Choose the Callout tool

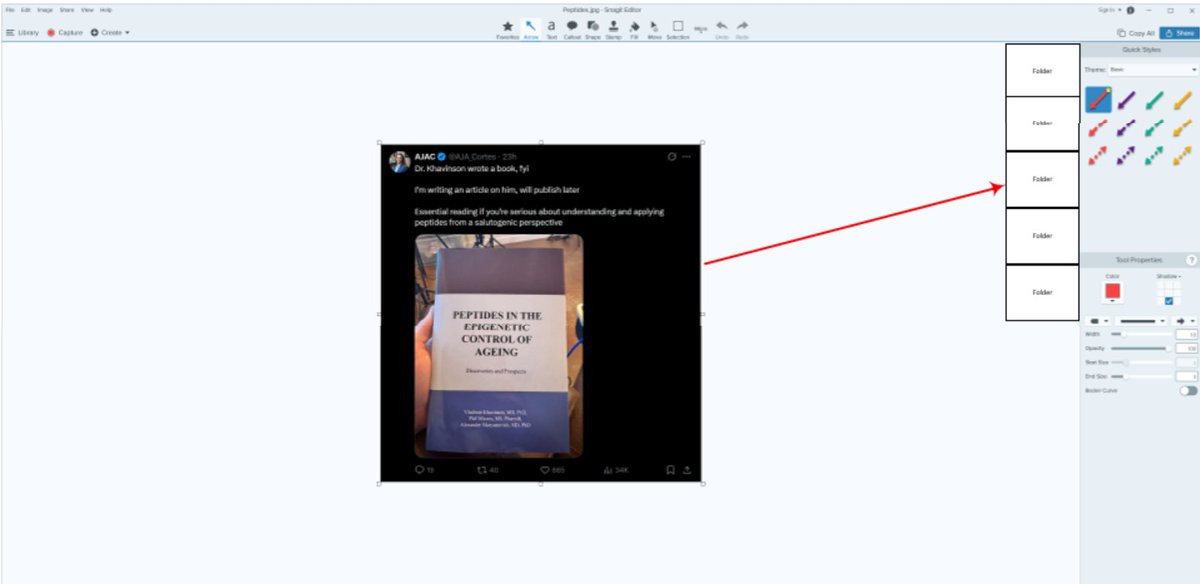point(571,27)
